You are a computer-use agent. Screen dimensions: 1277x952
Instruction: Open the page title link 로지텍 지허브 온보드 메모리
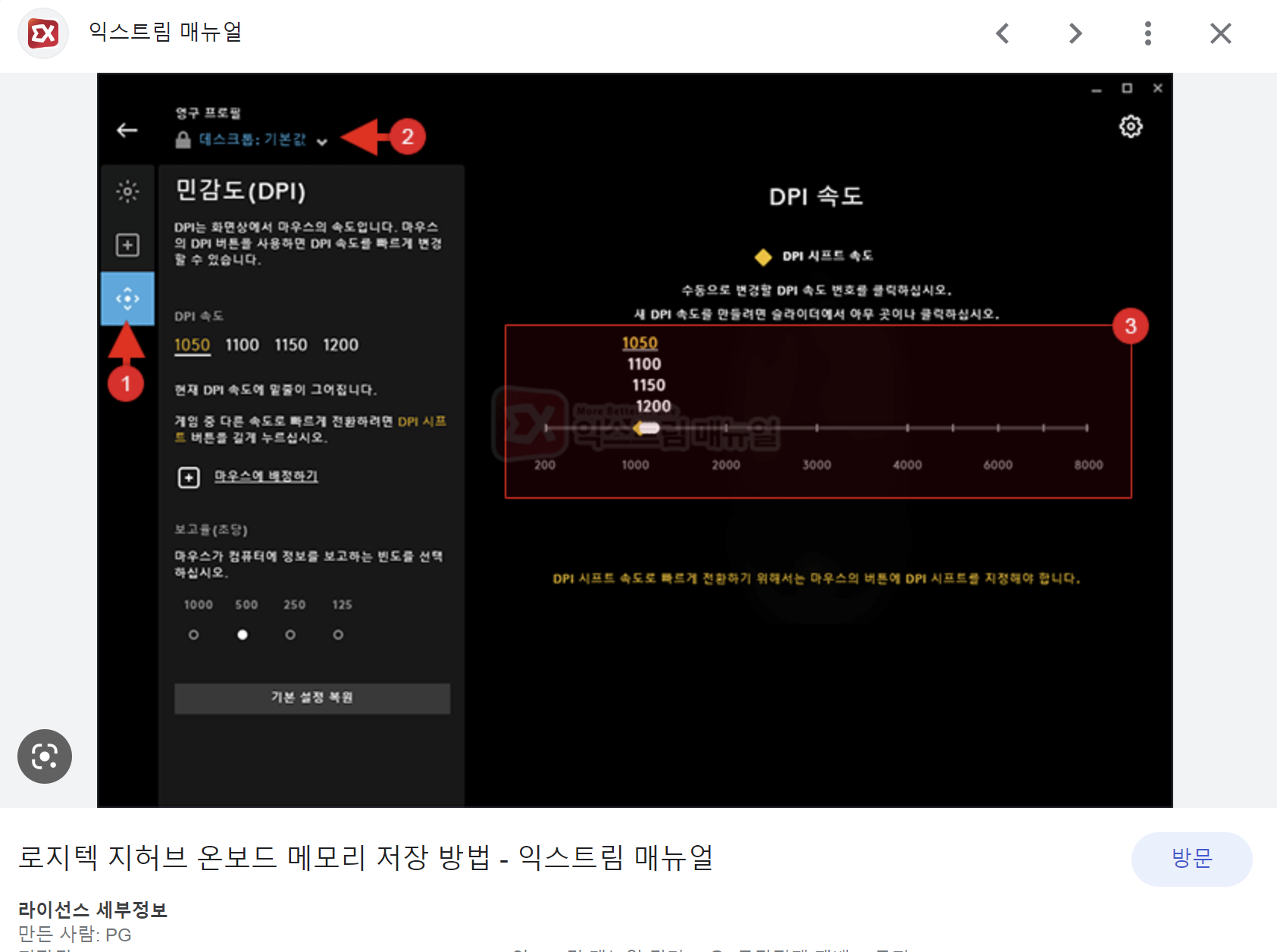pos(365,857)
